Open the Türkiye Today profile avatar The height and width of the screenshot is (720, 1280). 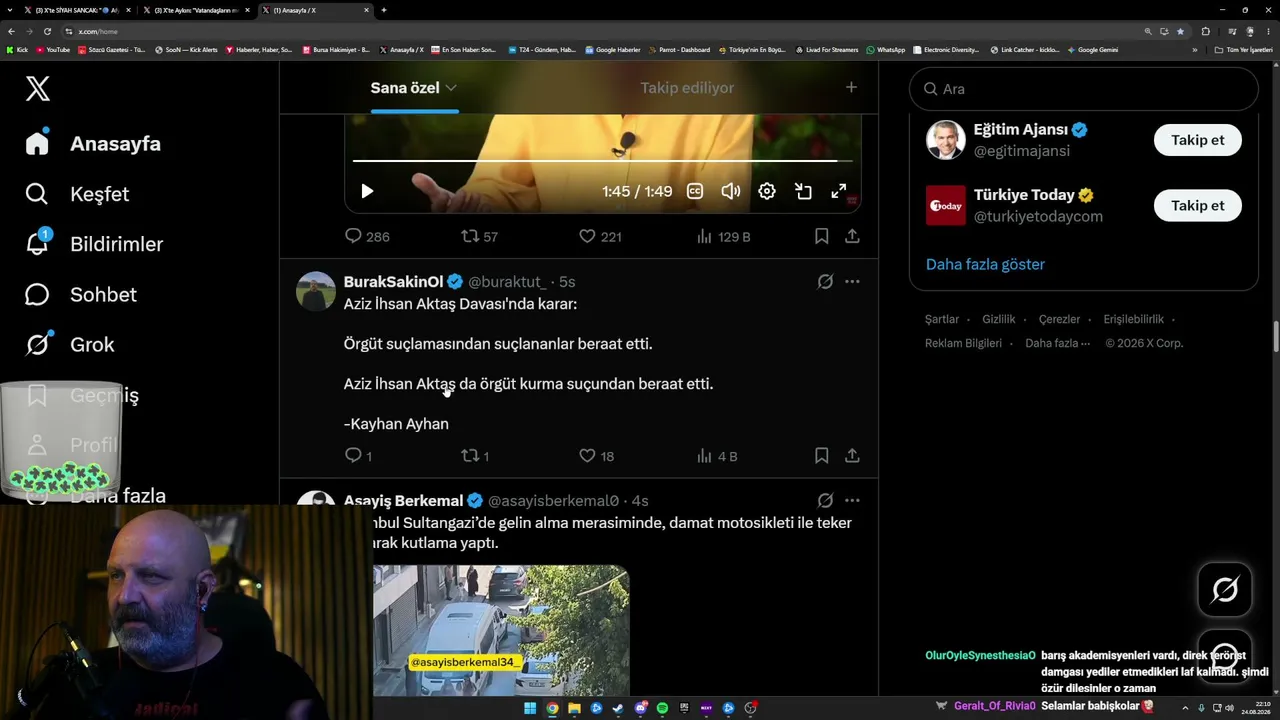(946, 205)
